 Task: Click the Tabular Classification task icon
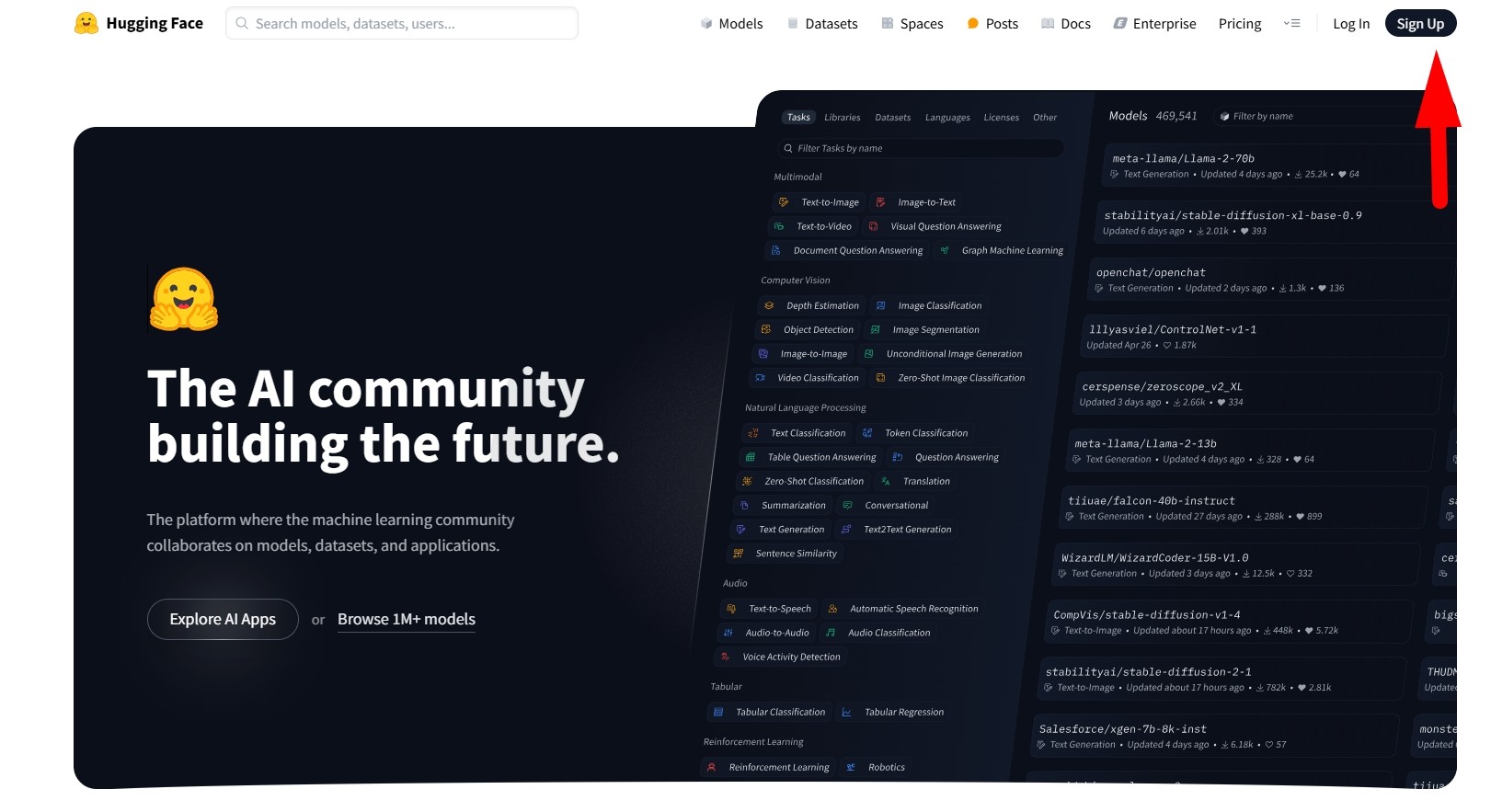tap(718, 712)
